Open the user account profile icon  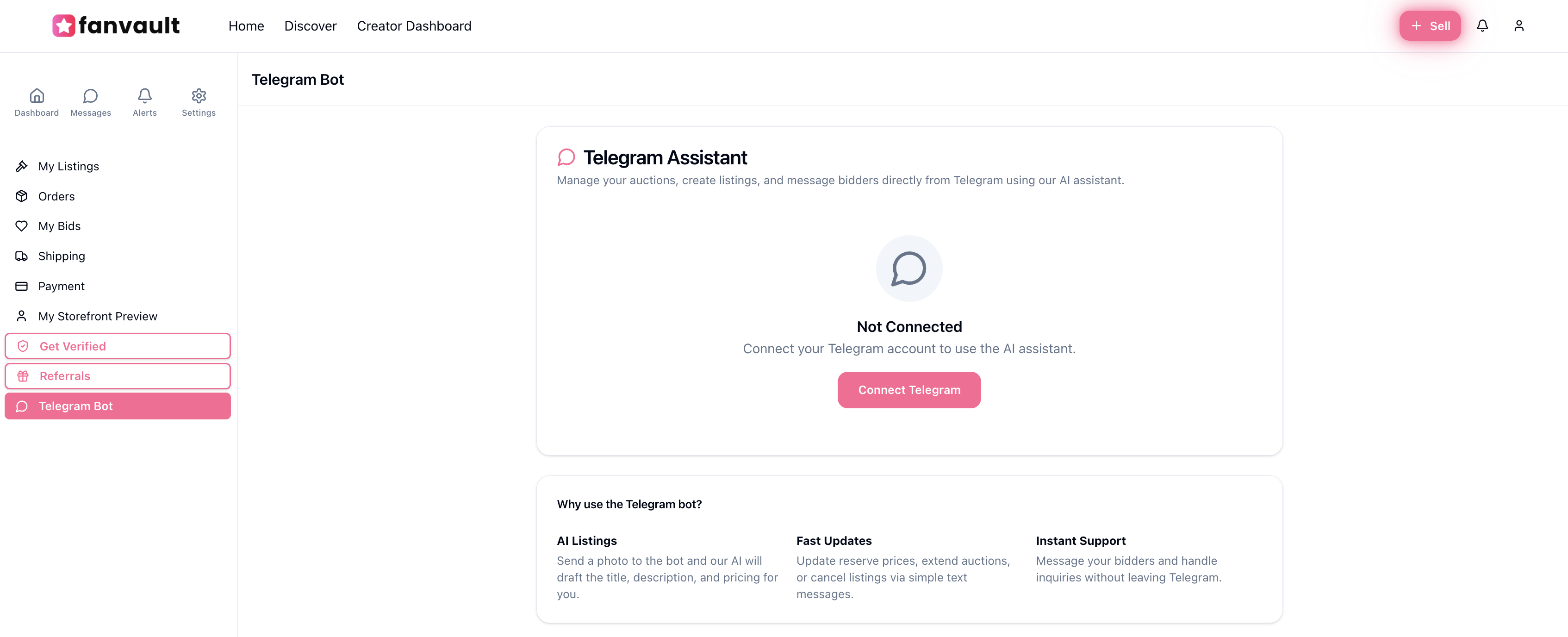[x=1519, y=25]
